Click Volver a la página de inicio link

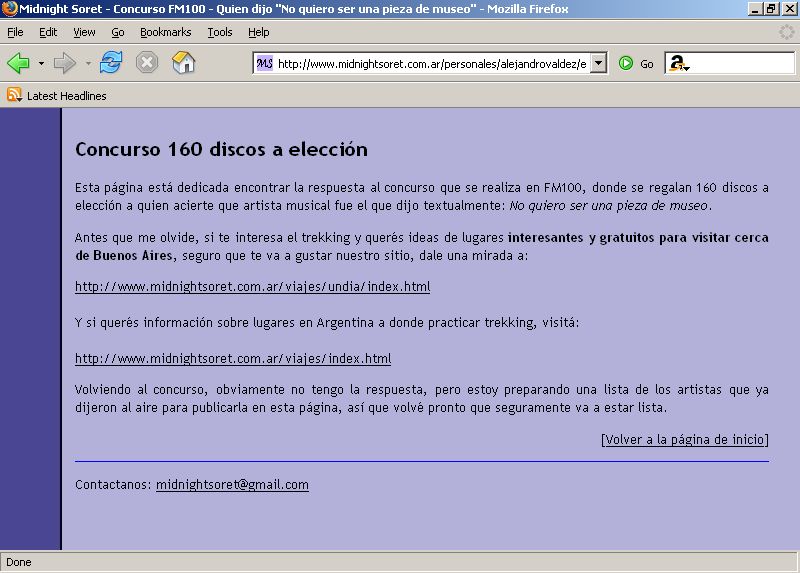click(x=685, y=439)
